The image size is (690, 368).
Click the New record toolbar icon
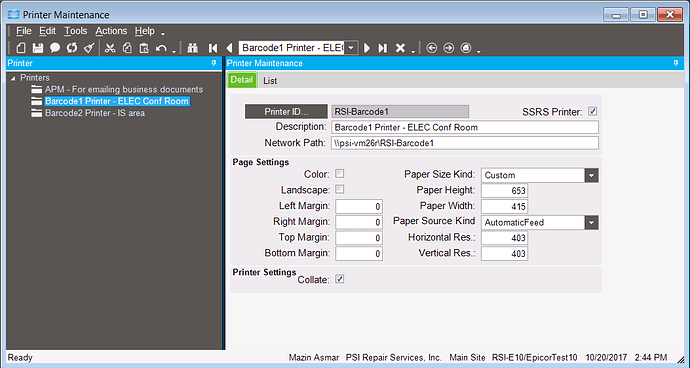click(x=21, y=48)
